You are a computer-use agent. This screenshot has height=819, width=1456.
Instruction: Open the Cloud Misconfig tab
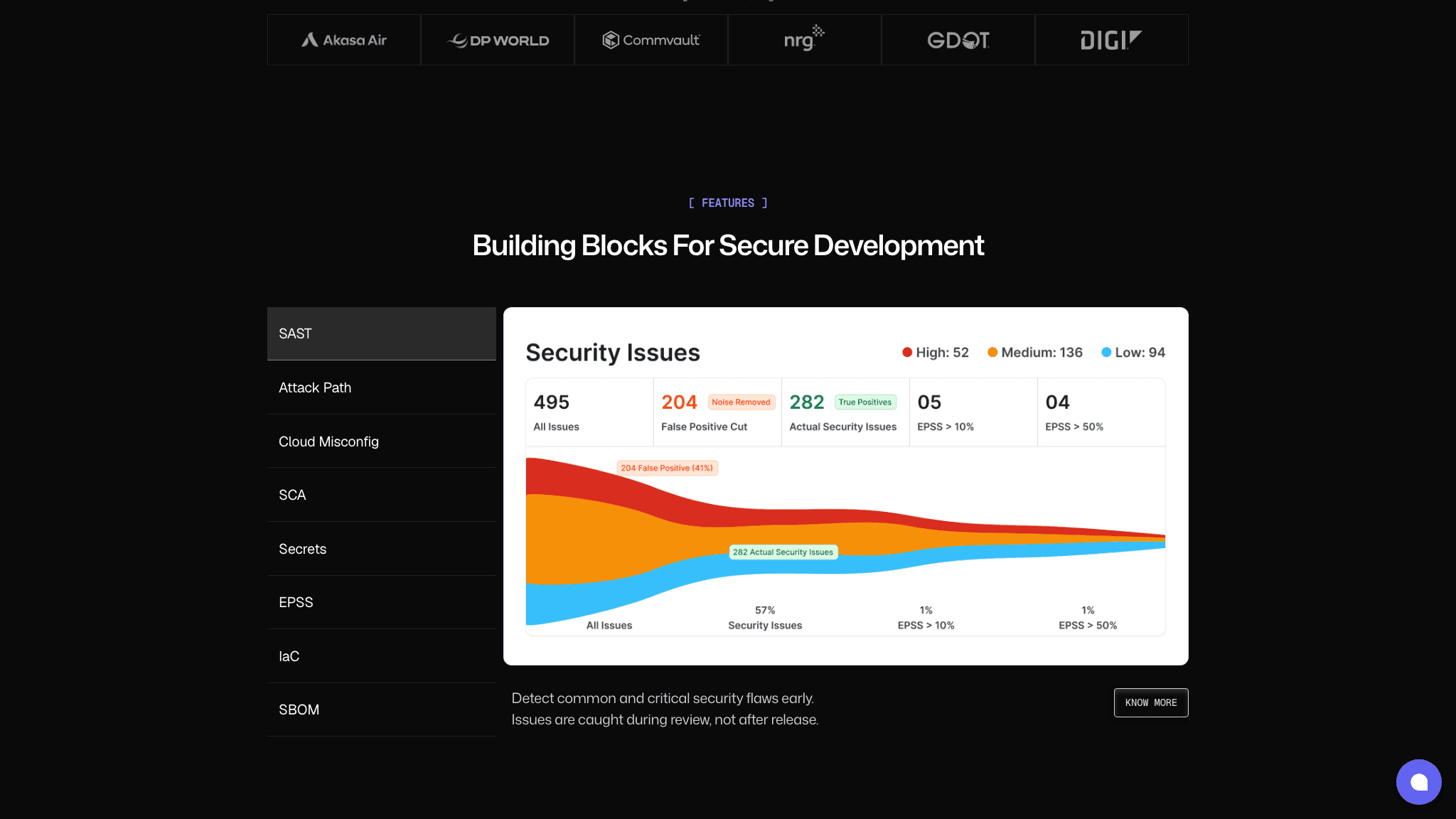[x=382, y=441]
